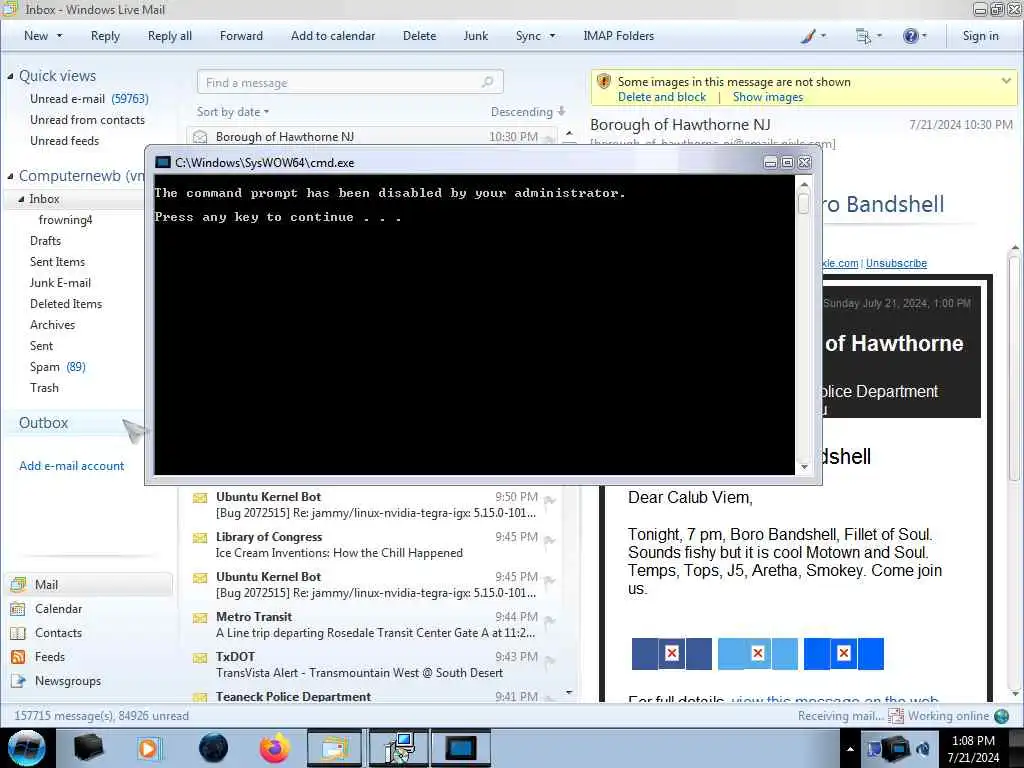
Task: Click Reply in the toolbar
Action: tap(105, 36)
